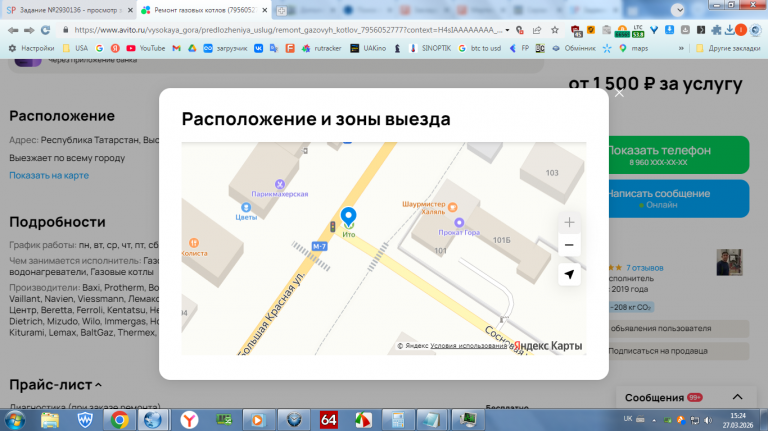
Task: Share this page via toolbar icon
Action: (x=537, y=30)
